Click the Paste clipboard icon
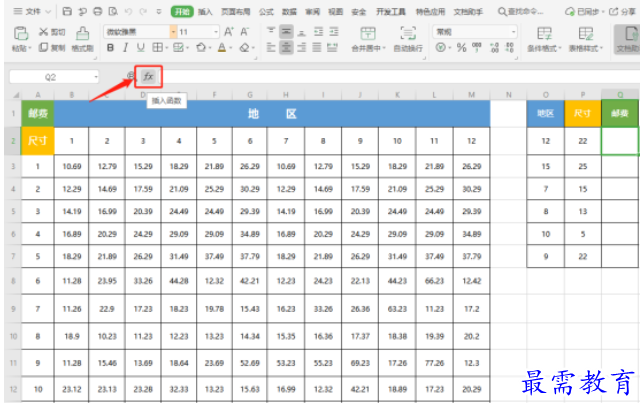The width and height of the screenshot is (643, 414). pos(21,33)
